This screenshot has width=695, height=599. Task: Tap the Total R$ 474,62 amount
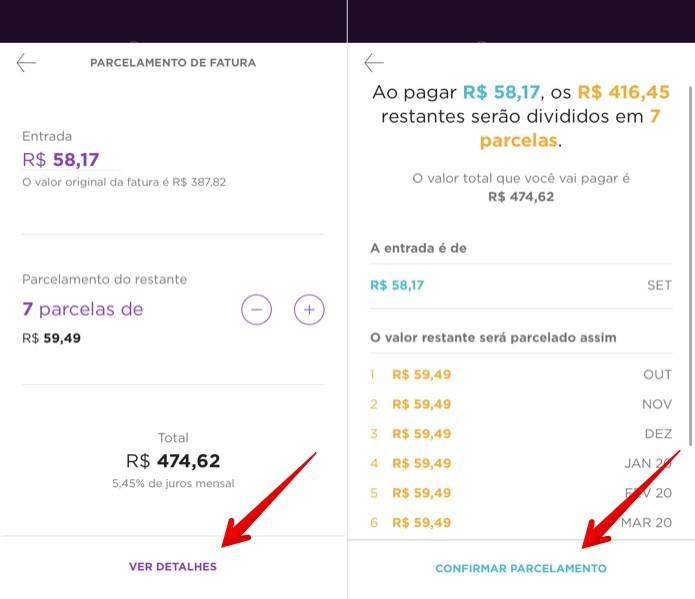173,461
